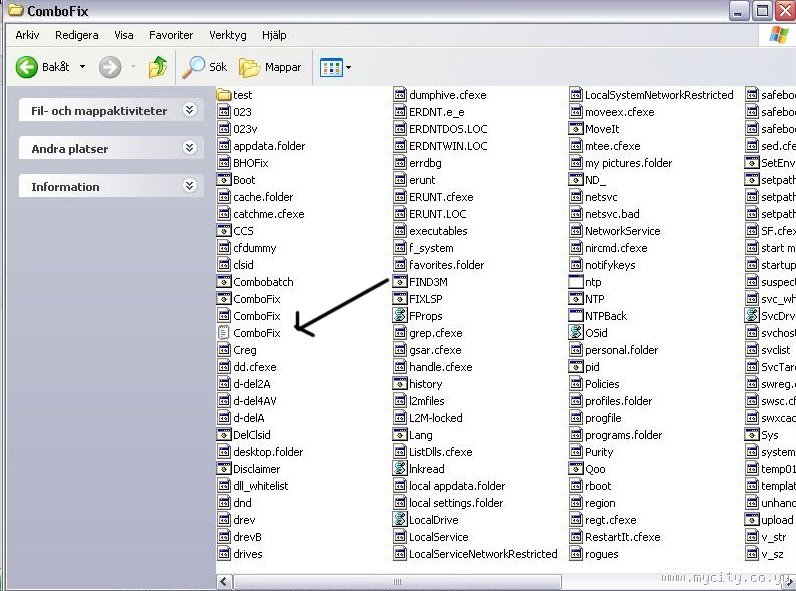Select the file named my pictures.folder

(621, 163)
